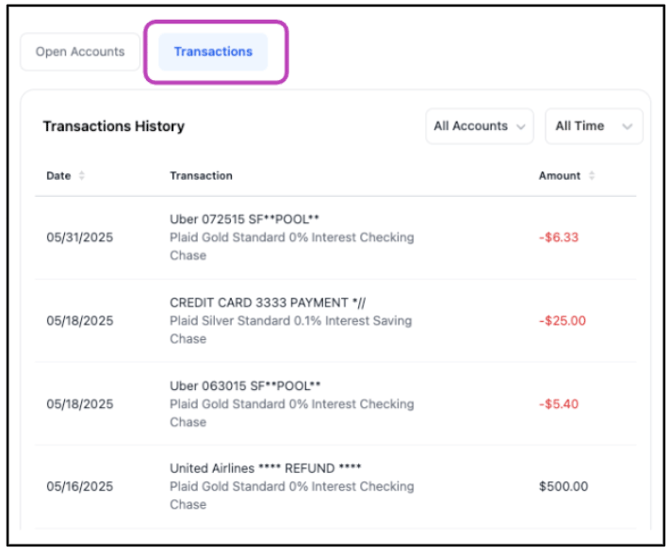The height and width of the screenshot is (554, 670).
Task: Select the United Airlines REFUND transaction
Action: coord(335,487)
